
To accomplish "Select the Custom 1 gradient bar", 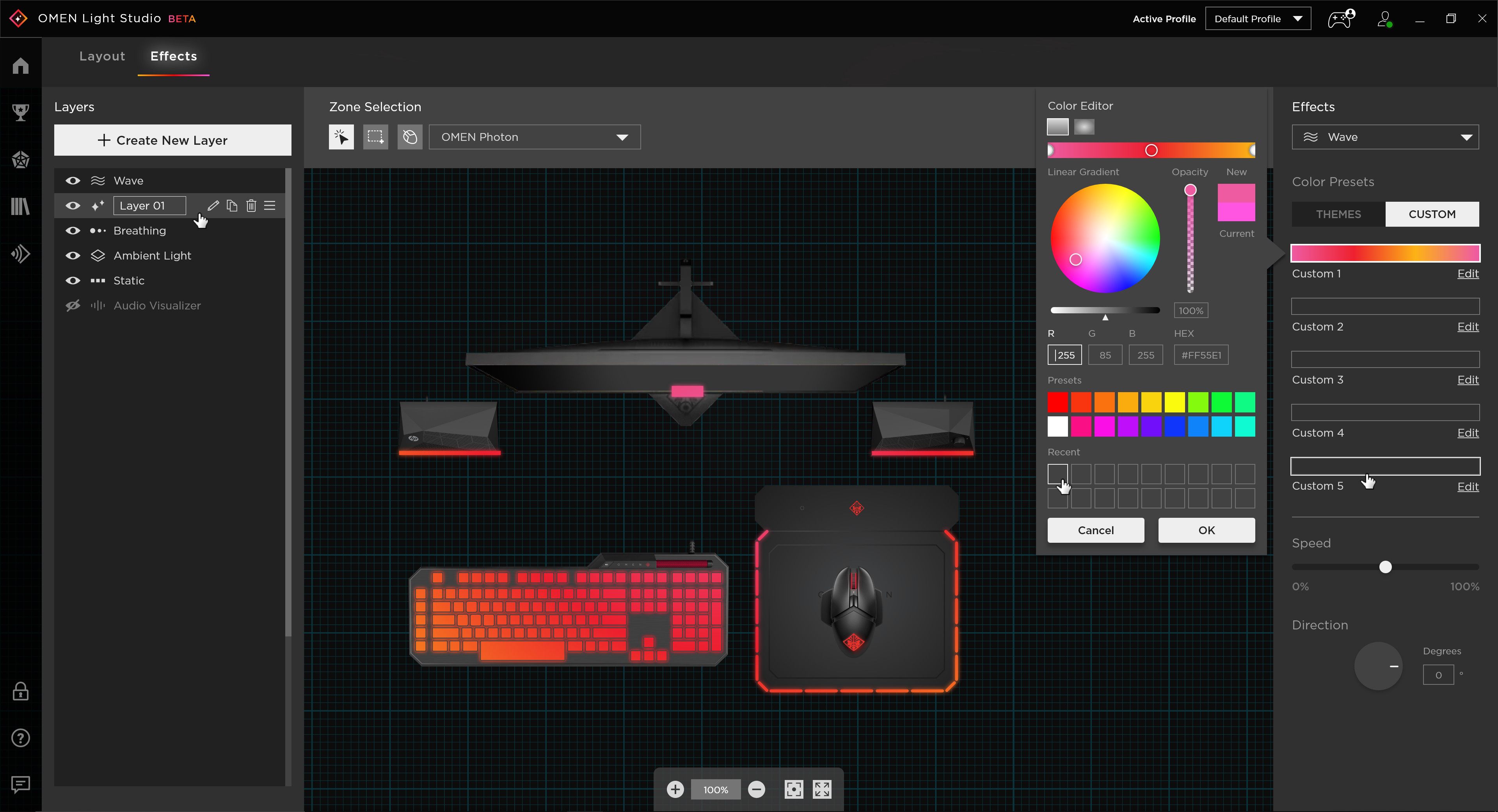I will (1385, 253).
